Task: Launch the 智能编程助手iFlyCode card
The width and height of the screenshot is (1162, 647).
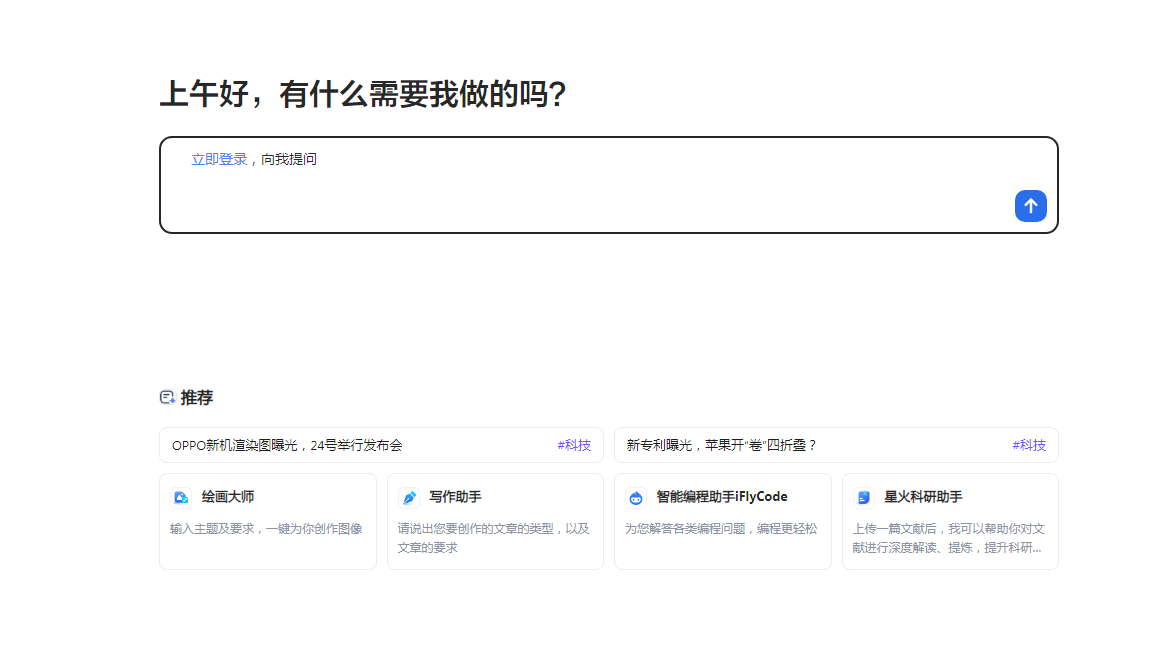Action: [723, 520]
